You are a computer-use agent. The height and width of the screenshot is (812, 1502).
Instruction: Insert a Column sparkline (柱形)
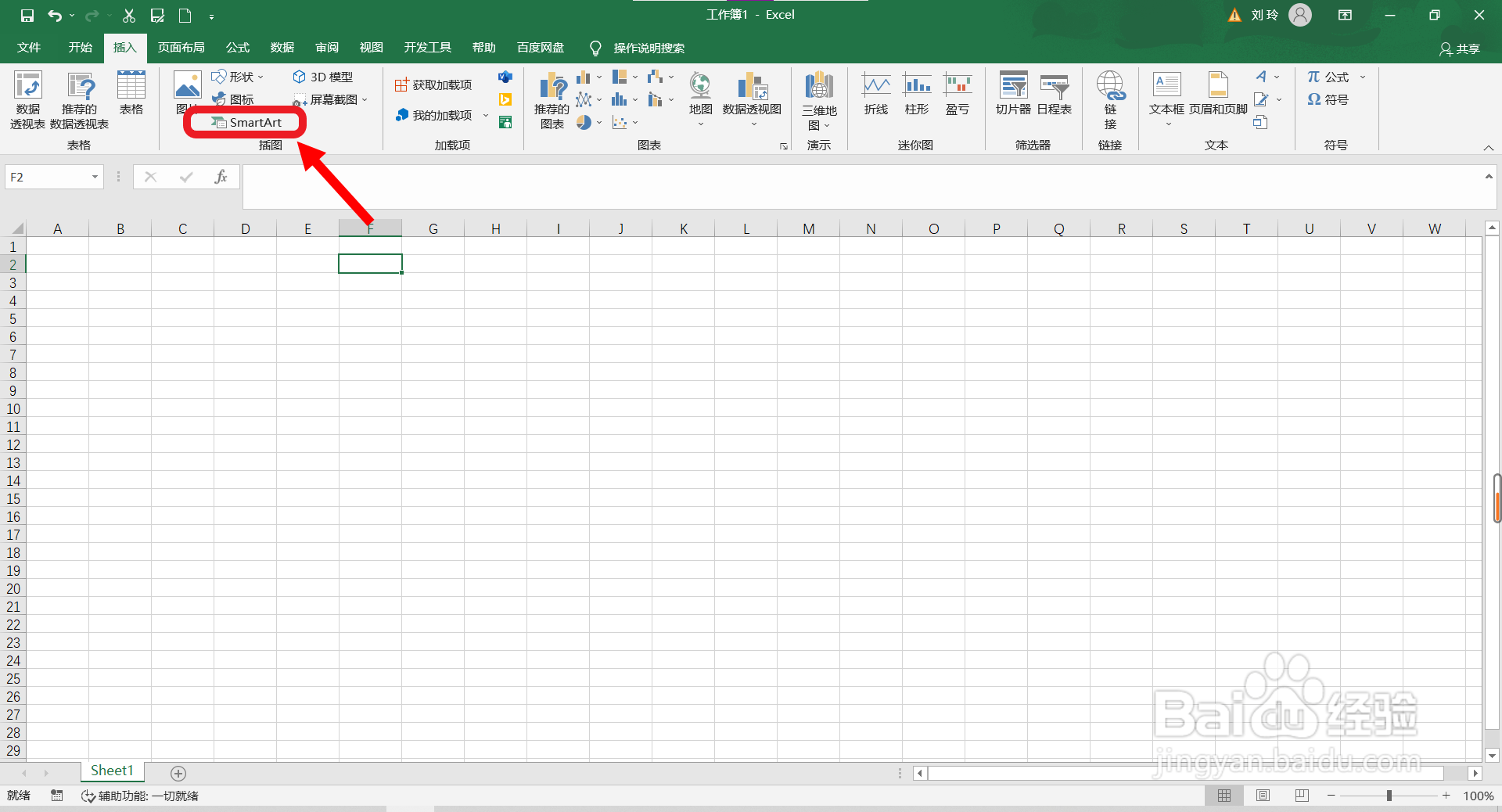917,93
